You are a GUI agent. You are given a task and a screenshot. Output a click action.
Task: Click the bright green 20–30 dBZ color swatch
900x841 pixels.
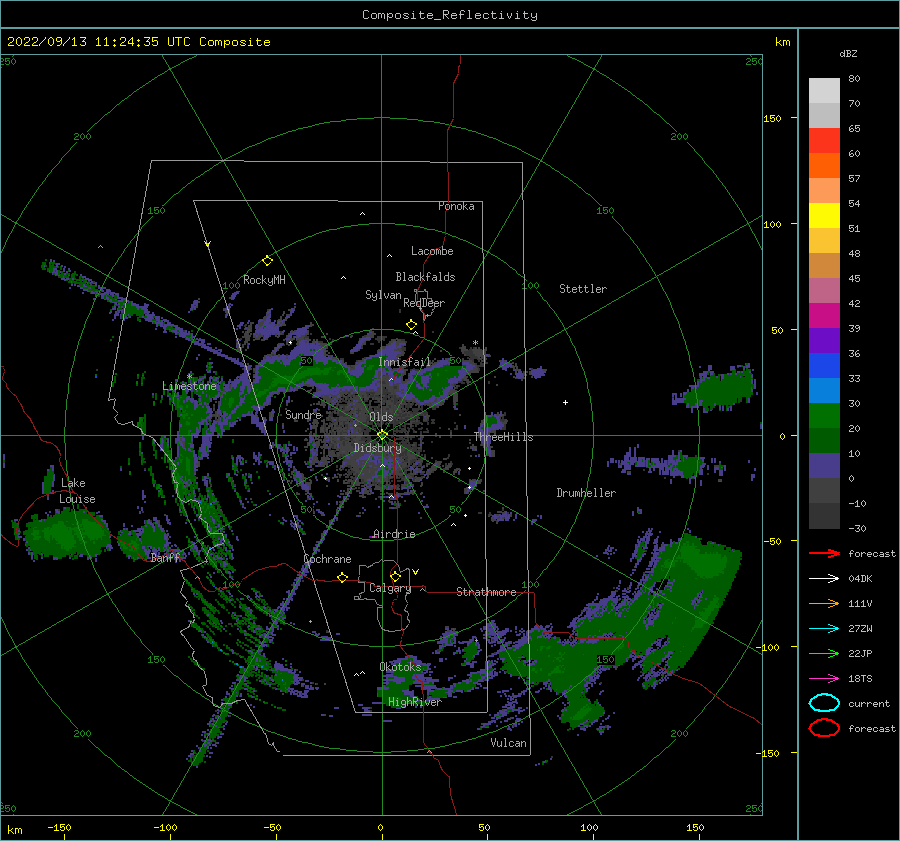(824, 416)
